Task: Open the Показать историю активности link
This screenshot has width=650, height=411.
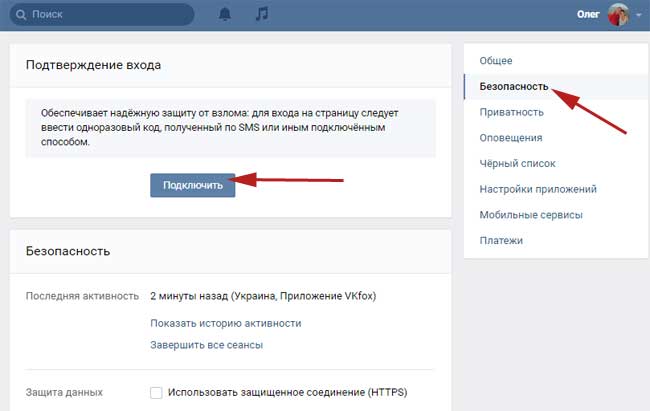Action: click(225, 323)
